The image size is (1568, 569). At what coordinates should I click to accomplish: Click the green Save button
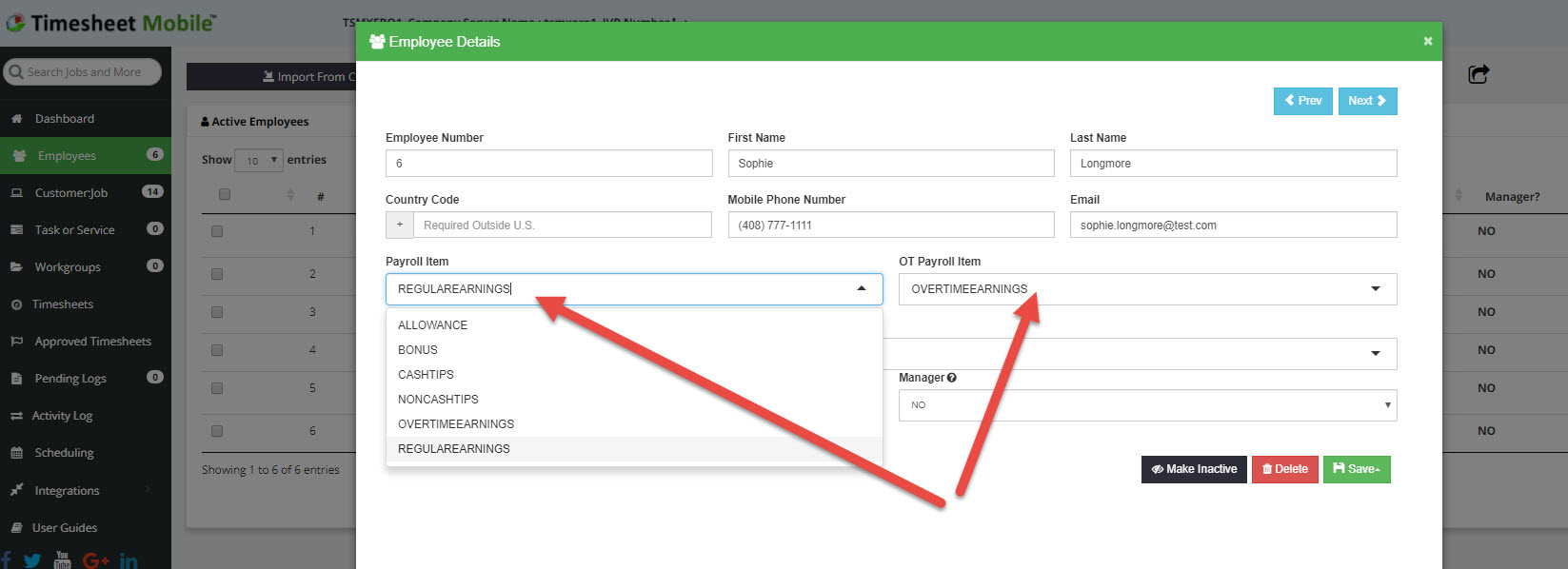click(x=1357, y=469)
